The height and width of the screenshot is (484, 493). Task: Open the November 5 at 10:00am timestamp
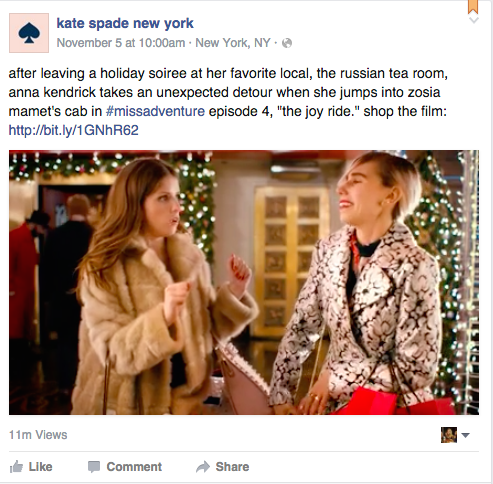[121, 43]
